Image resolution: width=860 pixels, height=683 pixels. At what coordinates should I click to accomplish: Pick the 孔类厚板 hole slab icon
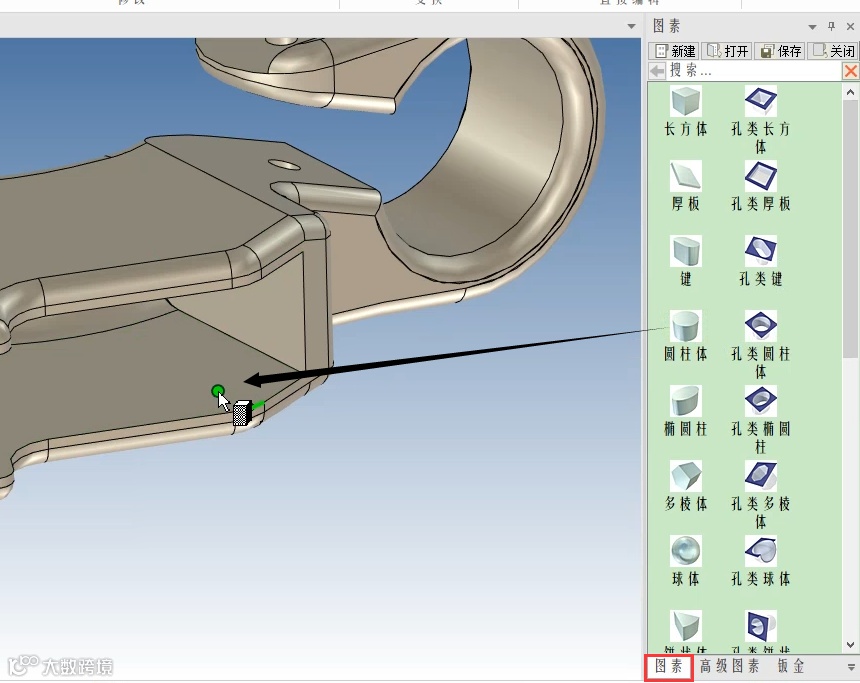tap(760, 176)
